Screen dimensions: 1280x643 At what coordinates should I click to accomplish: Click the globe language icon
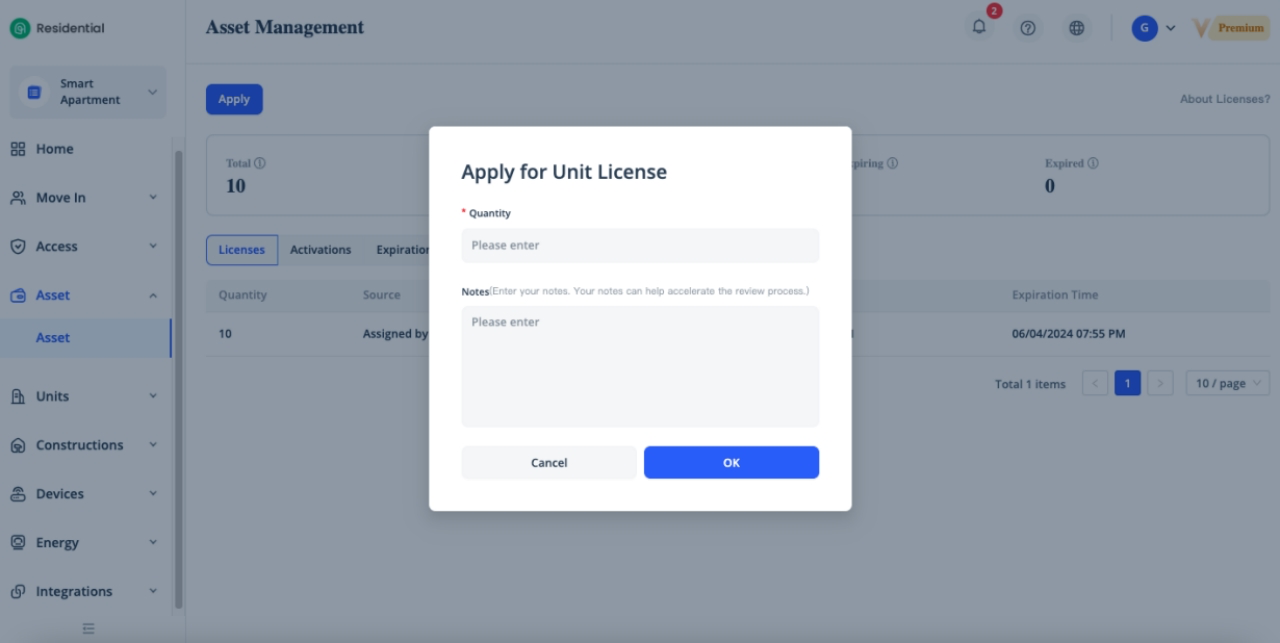(1076, 28)
